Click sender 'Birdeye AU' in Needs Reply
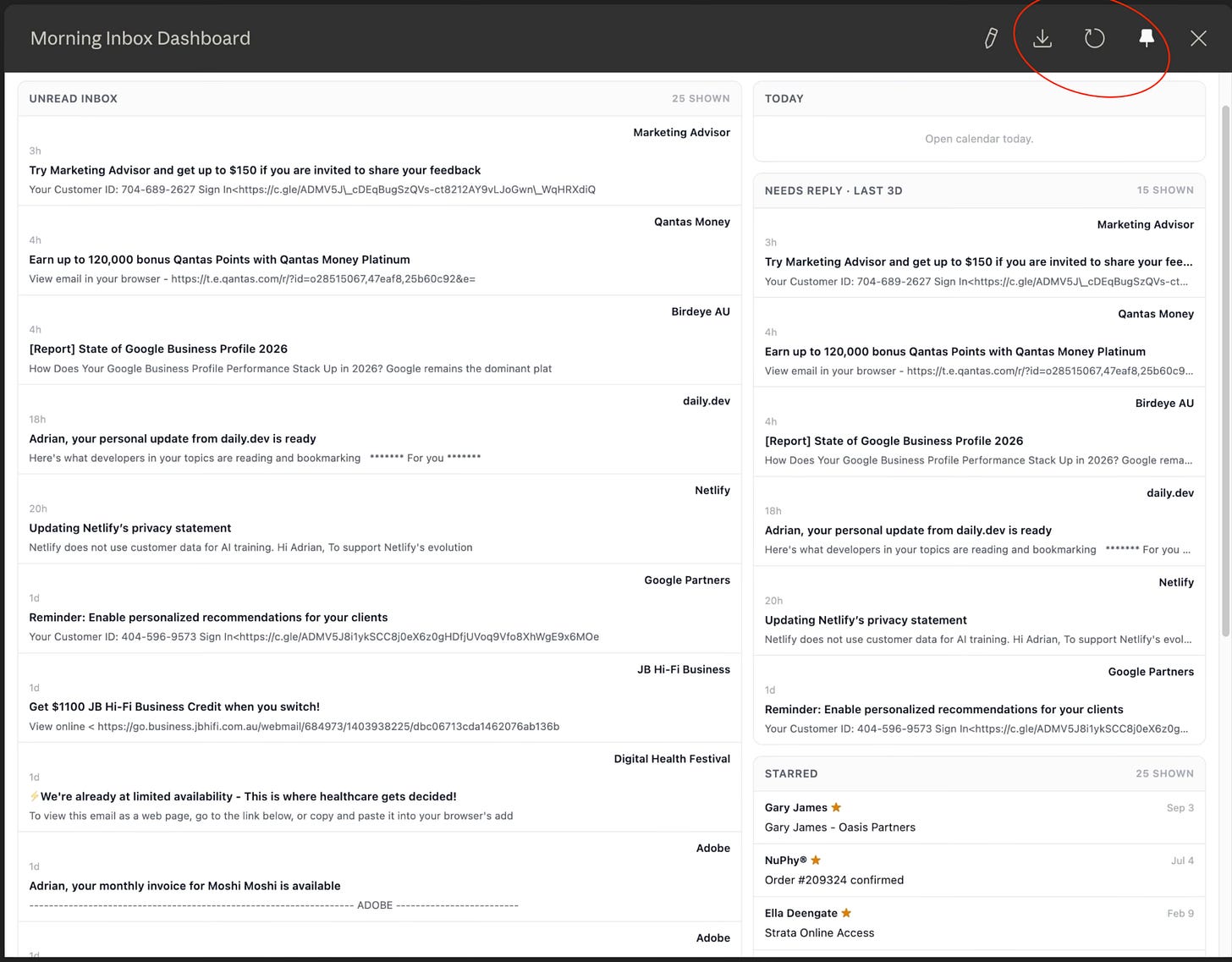The image size is (1232, 962). tap(1164, 404)
